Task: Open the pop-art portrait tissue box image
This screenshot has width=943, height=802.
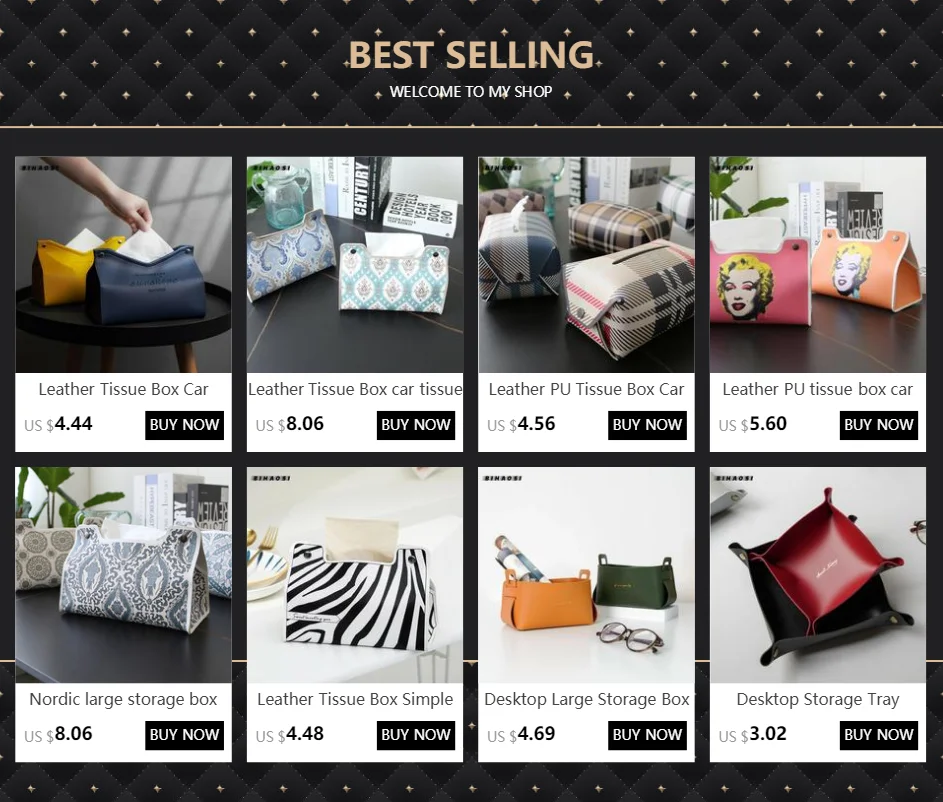Action: click(818, 265)
